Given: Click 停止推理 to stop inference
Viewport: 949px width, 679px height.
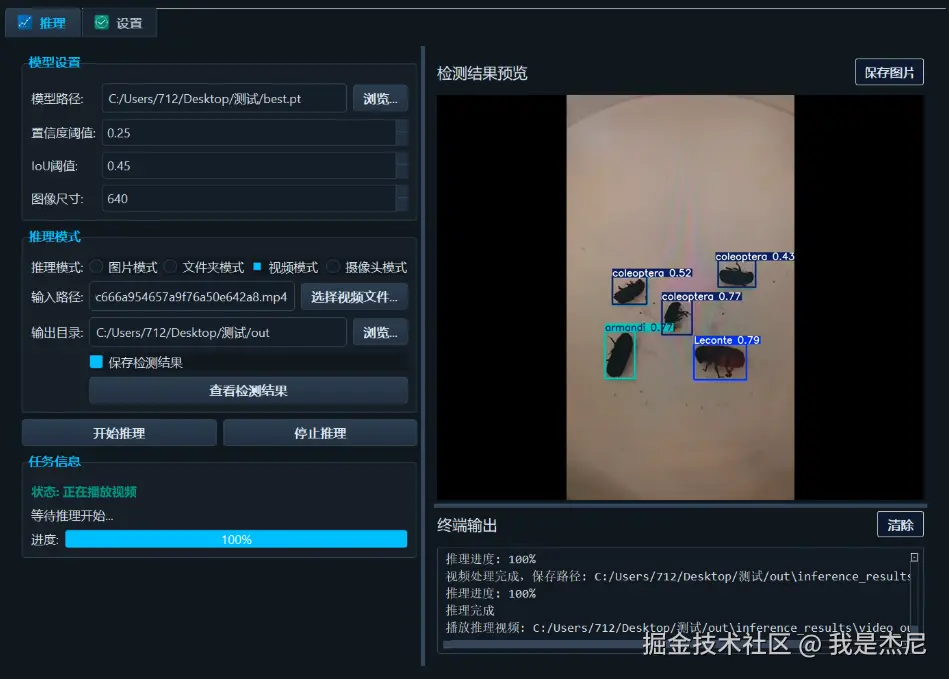Looking at the screenshot, I should point(317,432).
